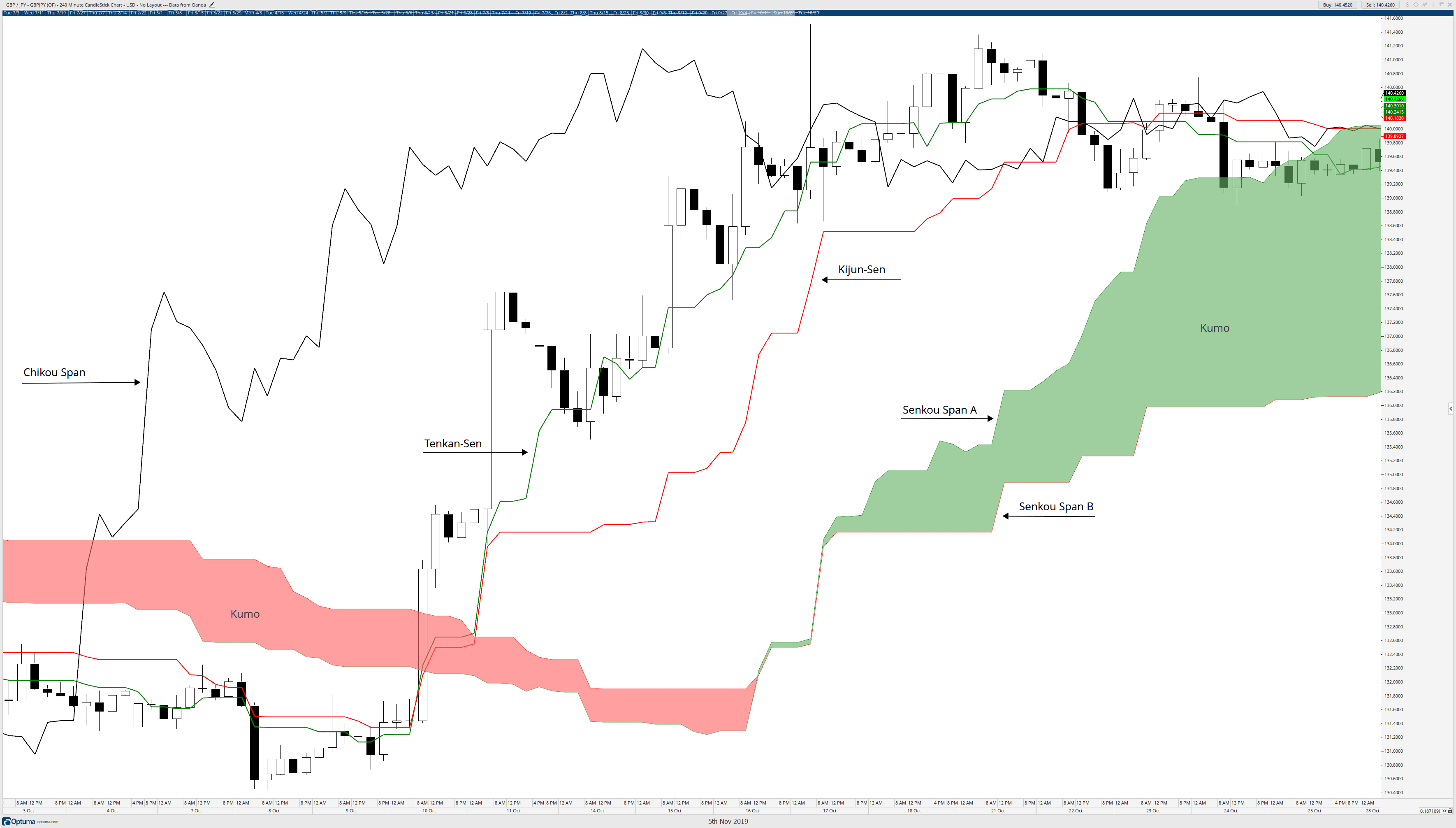Viewport: 1456px width, 828px height.
Task: Click the 0.187109 scale value field
Action: (x=1429, y=811)
